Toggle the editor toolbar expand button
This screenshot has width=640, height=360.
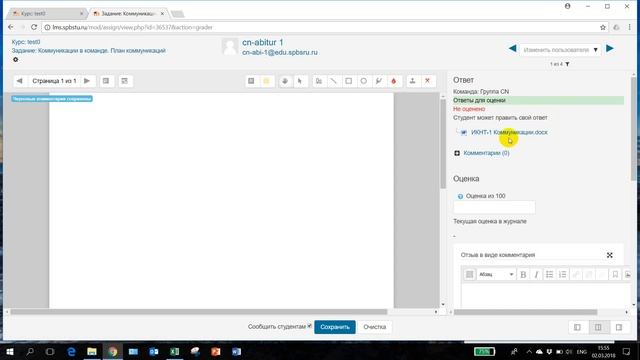(x=469, y=274)
